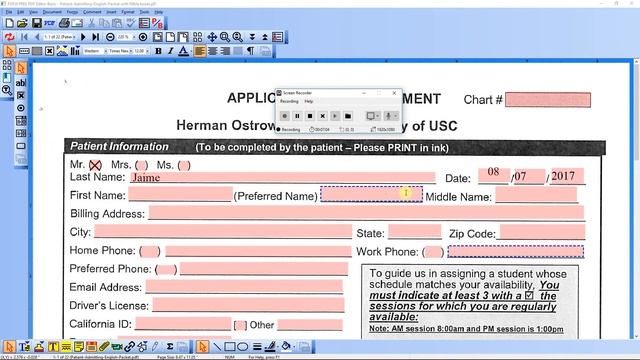640x360 pixels.
Task: Open the Edit menu
Action: [x=20, y=12]
